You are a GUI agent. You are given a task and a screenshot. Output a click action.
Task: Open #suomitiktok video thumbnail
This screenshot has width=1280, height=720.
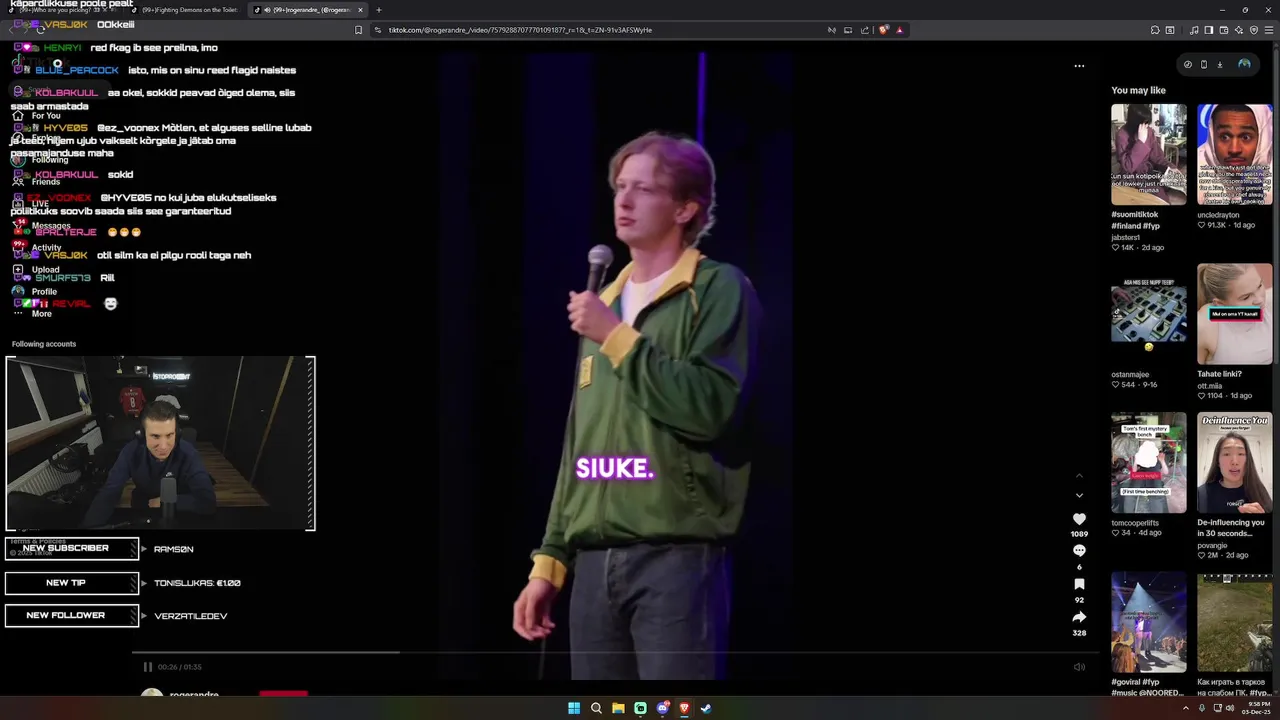tap(1149, 155)
